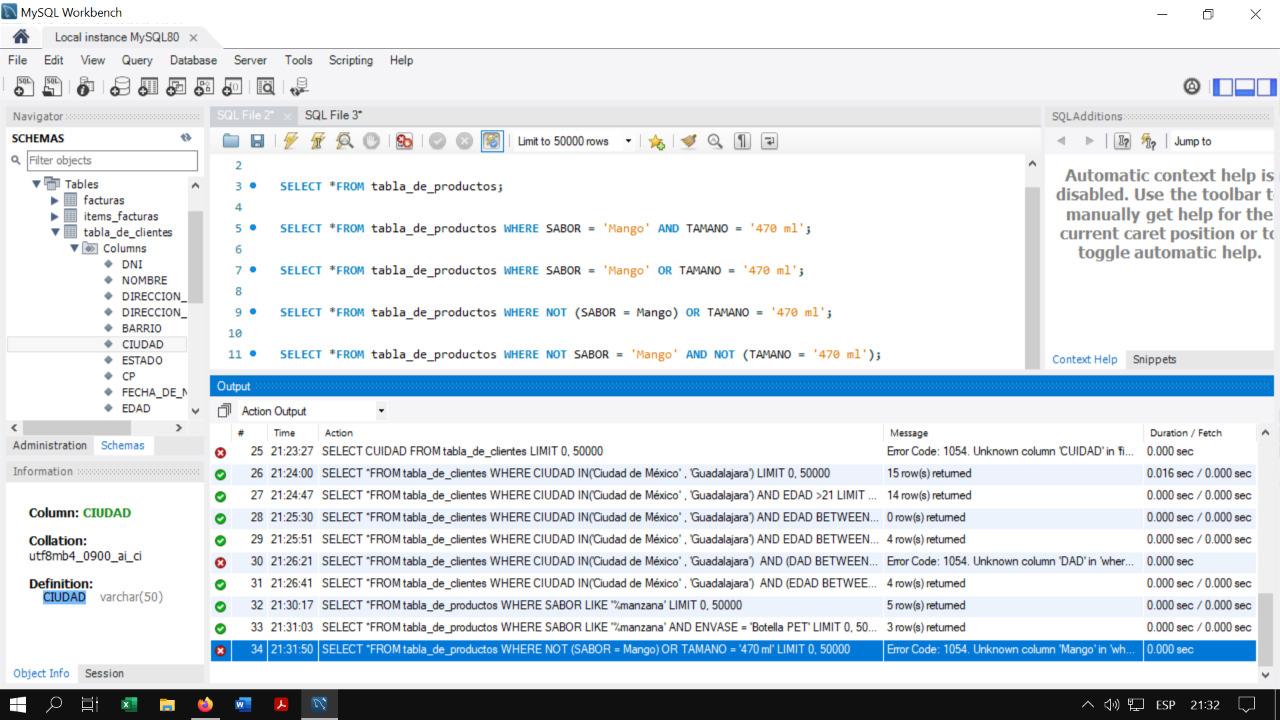The height and width of the screenshot is (720, 1280).
Task: Get context help for caret position manually
Action: point(1123,141)
